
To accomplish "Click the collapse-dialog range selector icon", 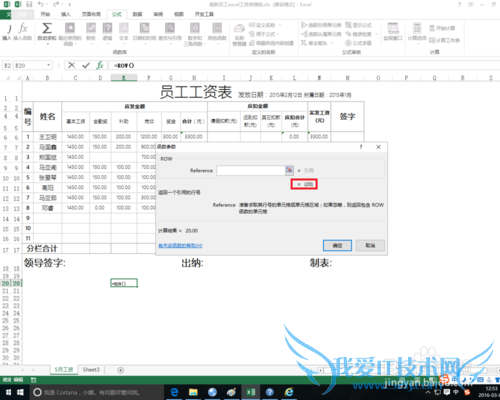I will tap(289, 170).
